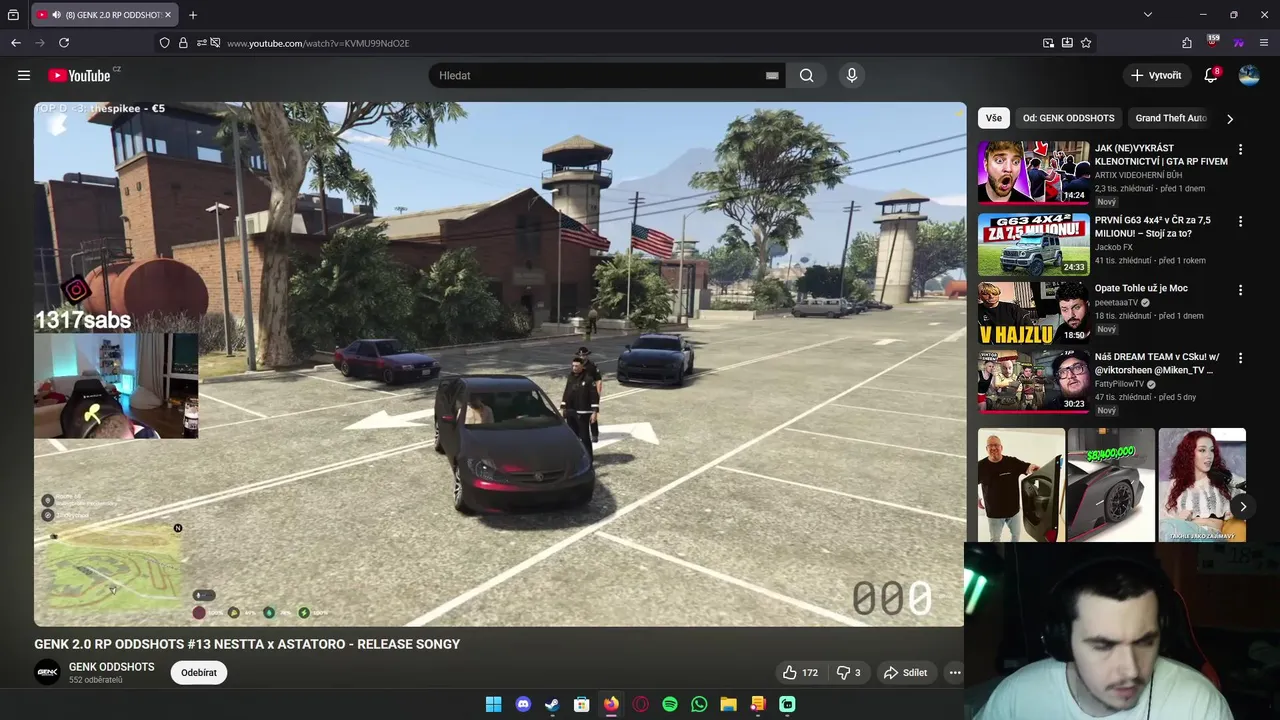Open PRVNÍ G63 thumbnail showing 24:33
This screenshot has width=1280, height=720.
tap(1034, 244)
